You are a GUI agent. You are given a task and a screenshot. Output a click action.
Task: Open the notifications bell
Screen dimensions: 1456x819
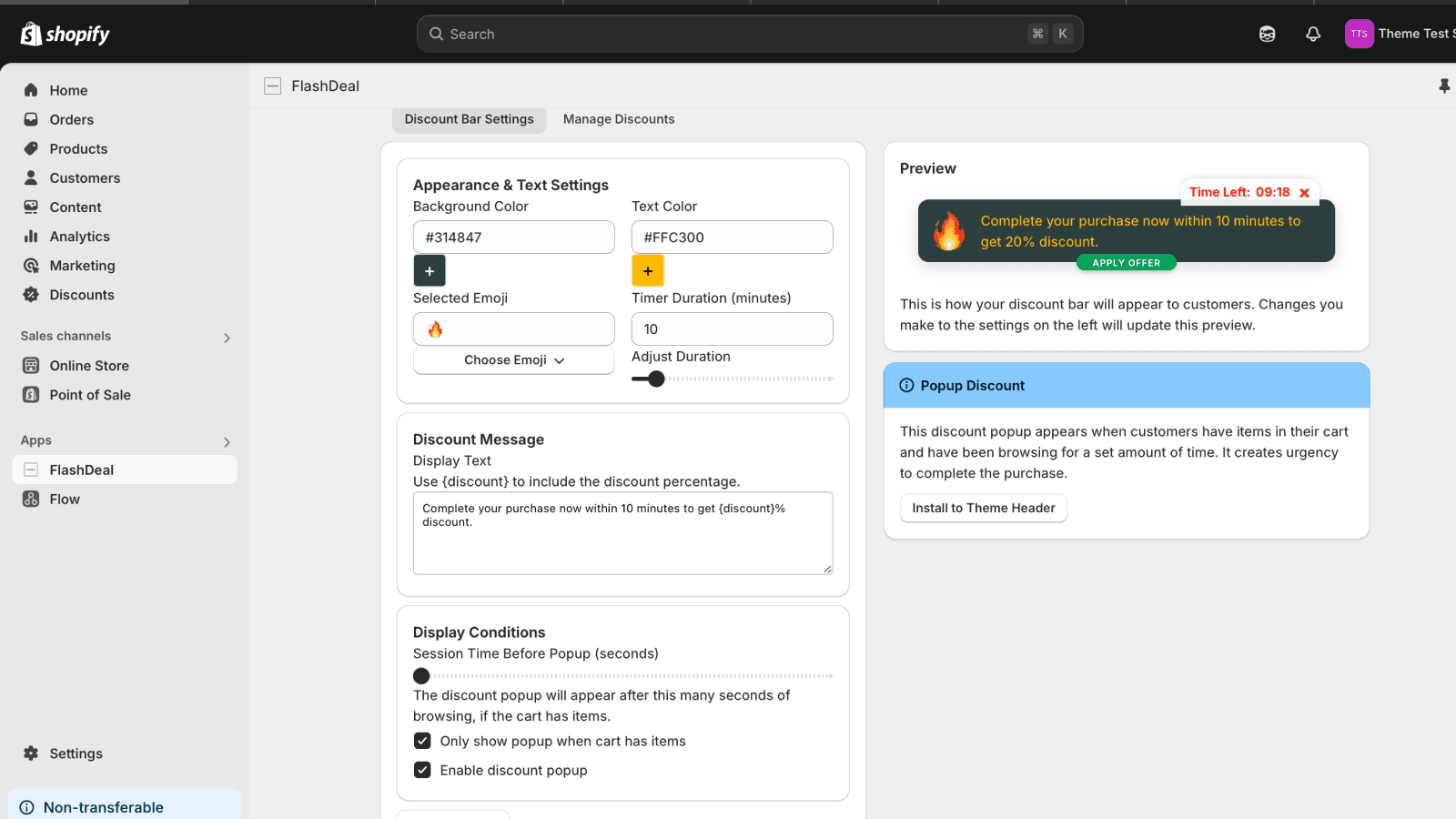coord(1312,34)
